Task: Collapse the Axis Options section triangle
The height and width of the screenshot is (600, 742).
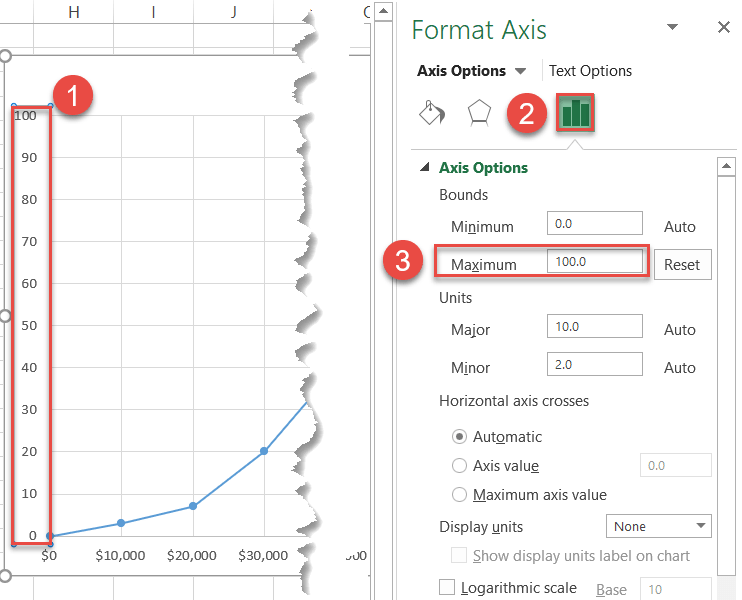Action: [x=425, y=167]
